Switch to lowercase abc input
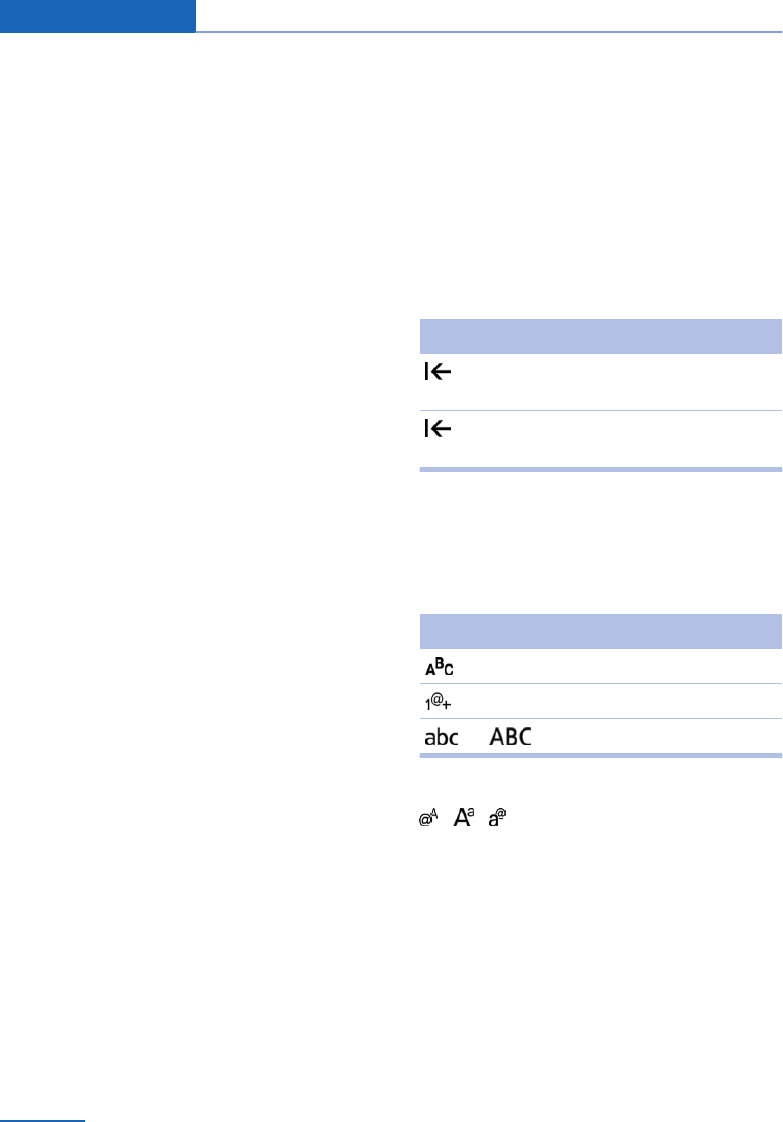Image resolution: width=783 pixels, height=1122 pixels. pos(441,738)
